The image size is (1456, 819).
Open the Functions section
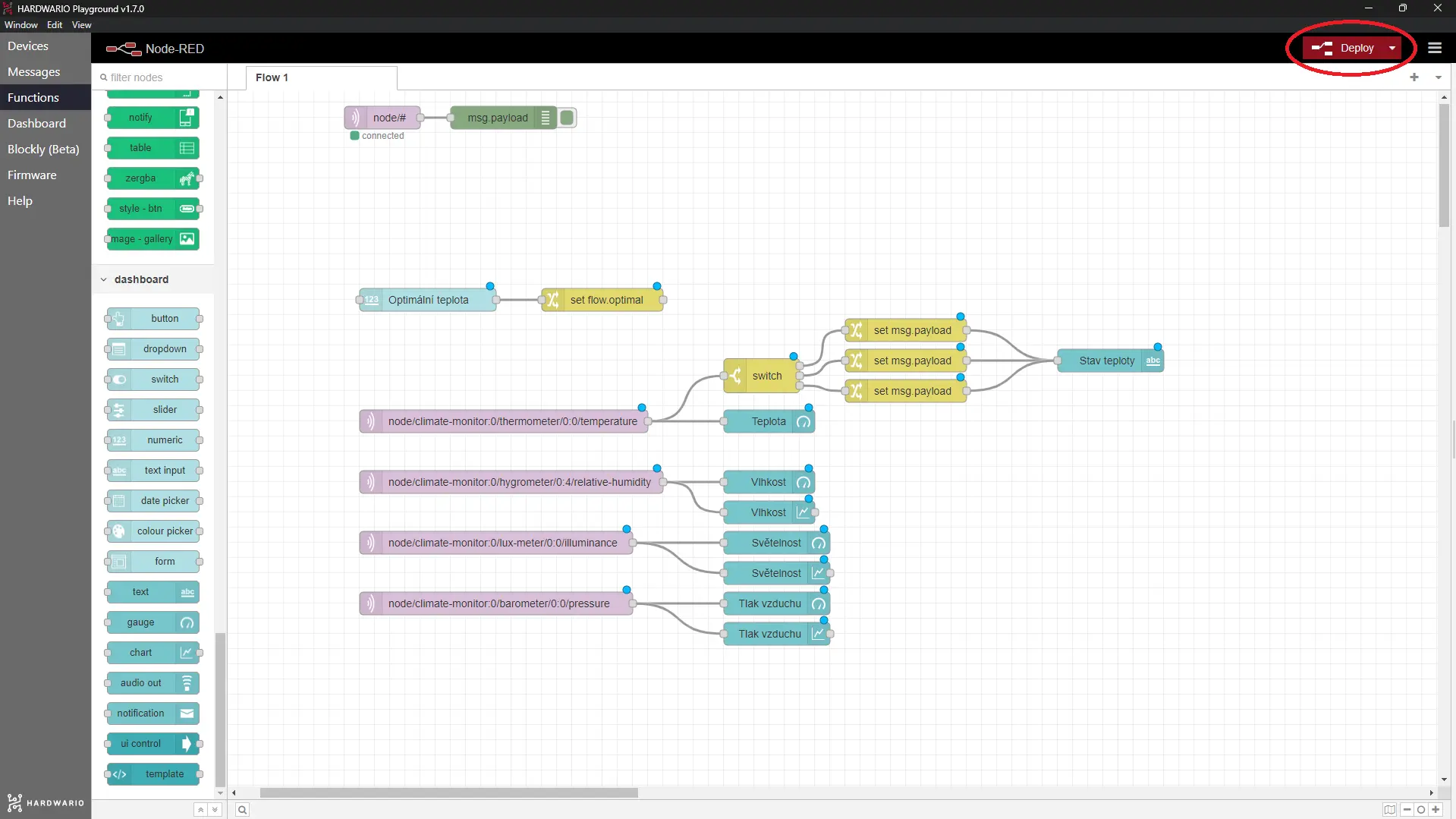pos(46,97)
